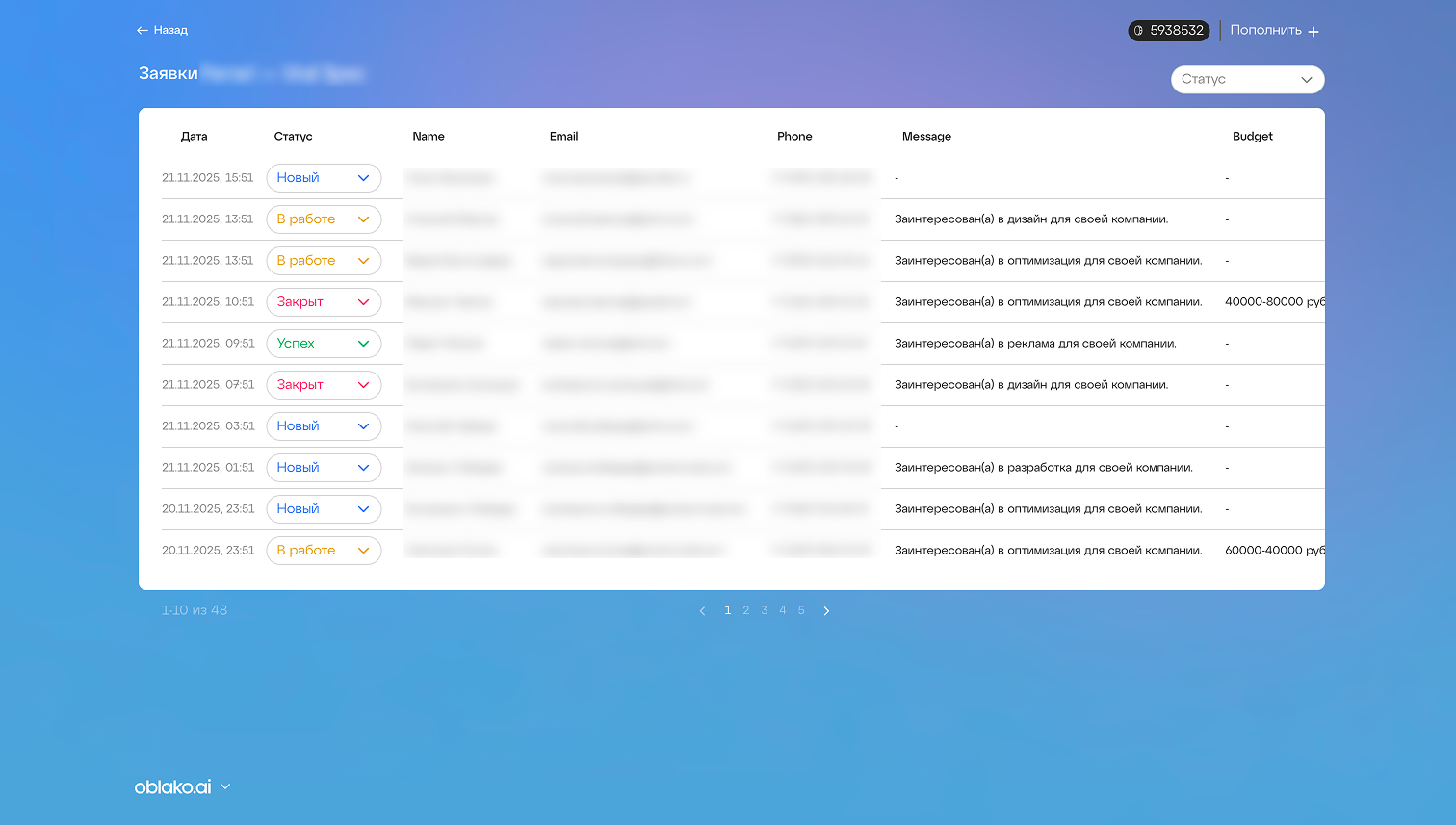Open Новый status dropdown on 03:51 row
The image size is (1456, 825).
[x=324, y=426]
